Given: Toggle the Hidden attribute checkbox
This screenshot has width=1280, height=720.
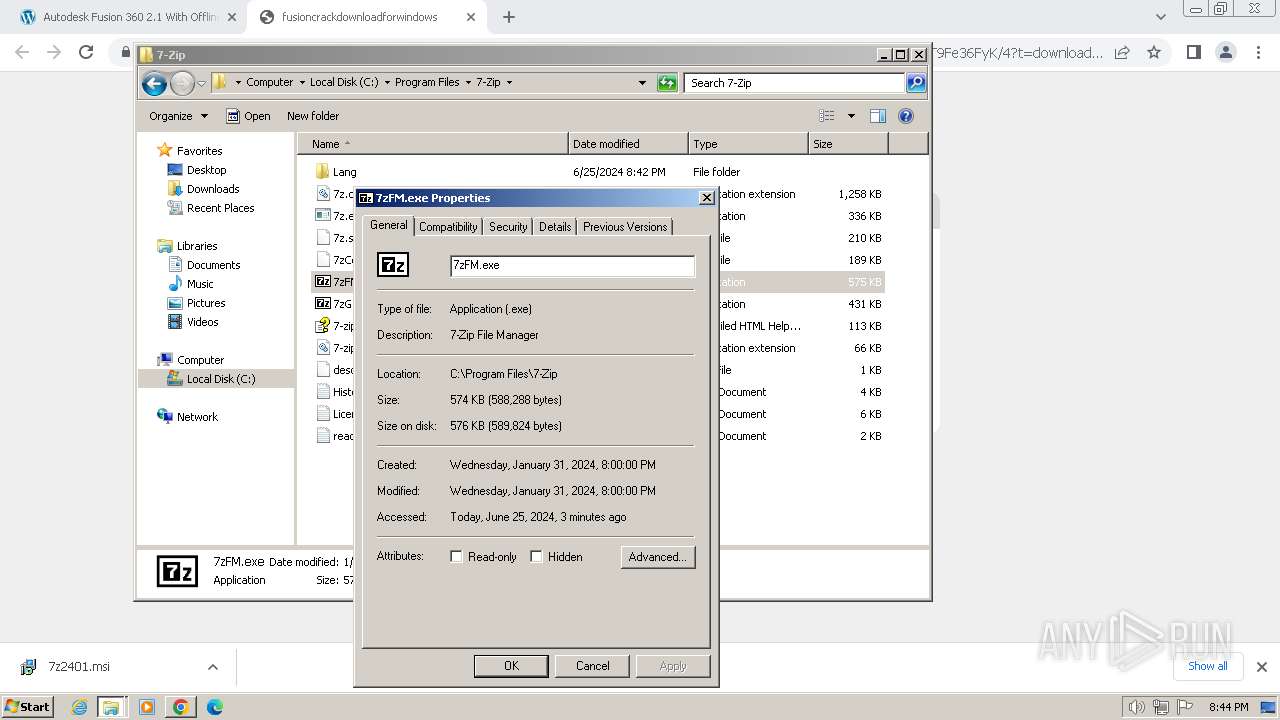Looking at the screenshot, I should pos(537,557).
